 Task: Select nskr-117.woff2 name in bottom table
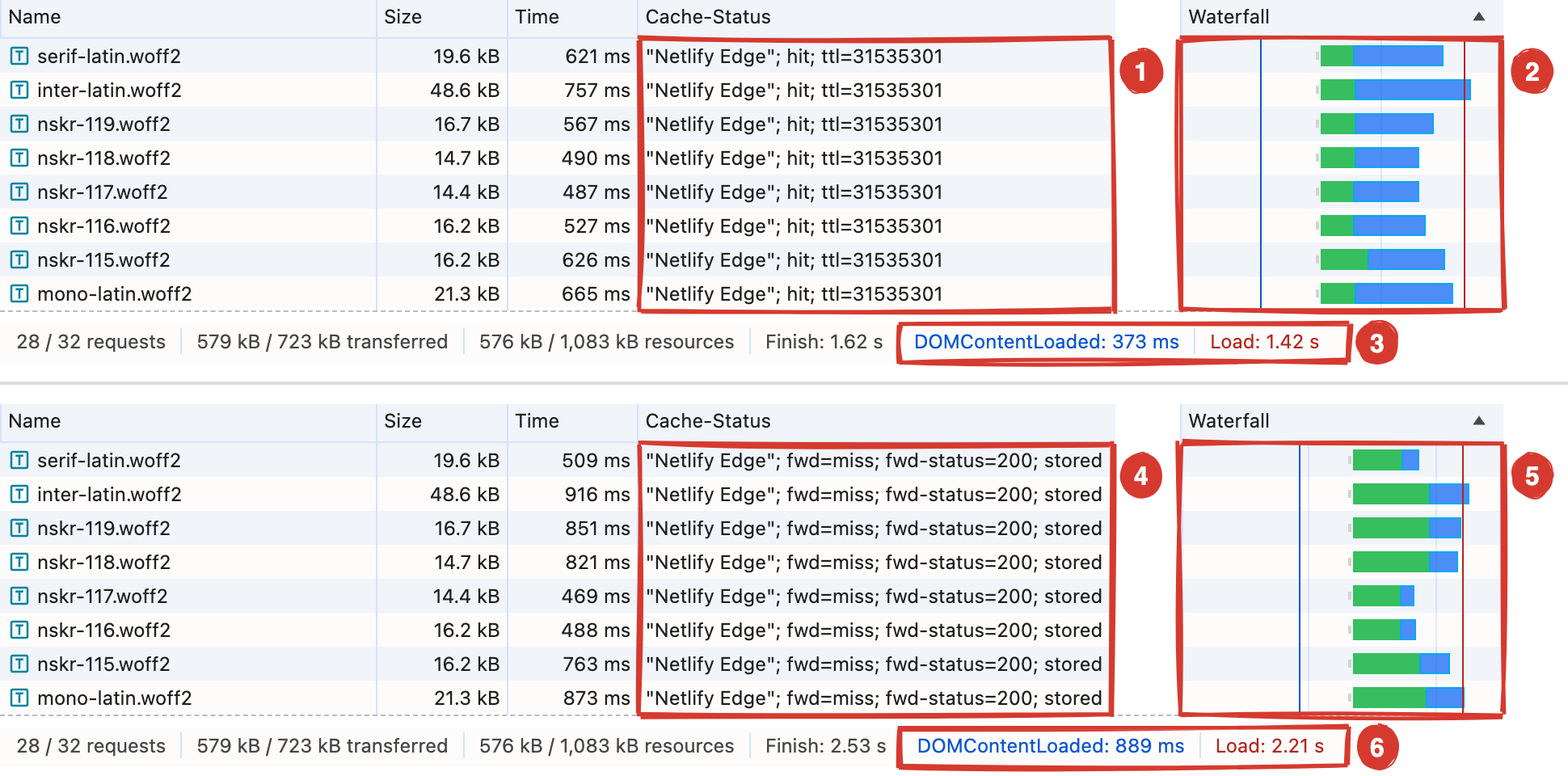103,596
